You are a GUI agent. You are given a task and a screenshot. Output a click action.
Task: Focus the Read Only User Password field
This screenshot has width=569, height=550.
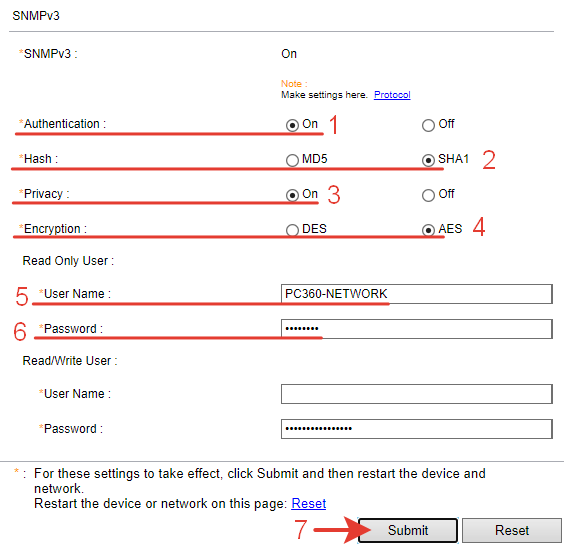coord(417,329)
